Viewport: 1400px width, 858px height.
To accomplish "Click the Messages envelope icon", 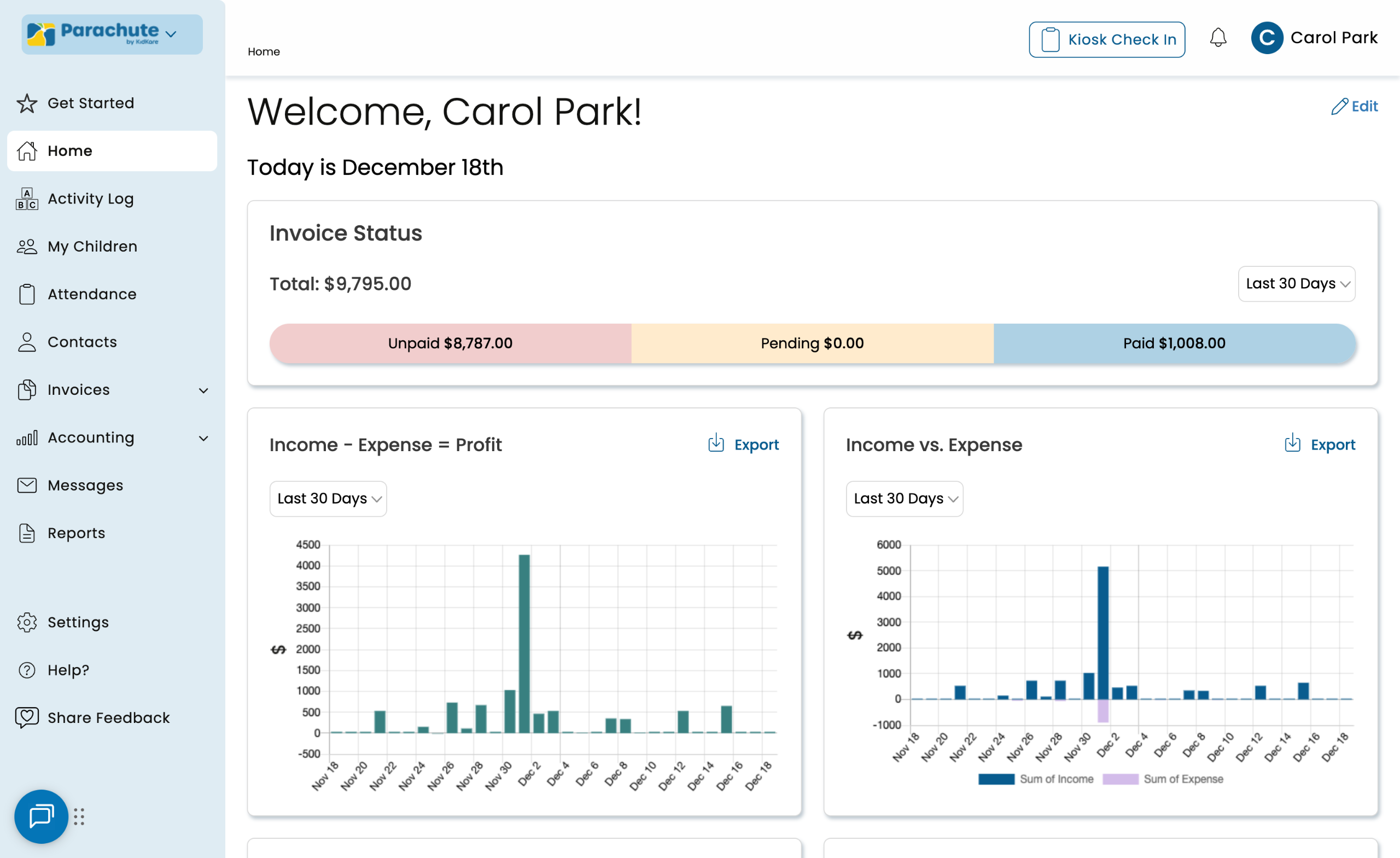I will (27, 485).
